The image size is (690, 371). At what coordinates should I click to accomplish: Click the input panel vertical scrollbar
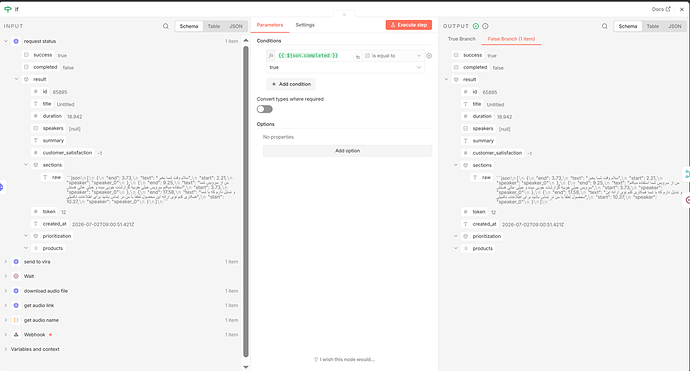tap(246, 201)
